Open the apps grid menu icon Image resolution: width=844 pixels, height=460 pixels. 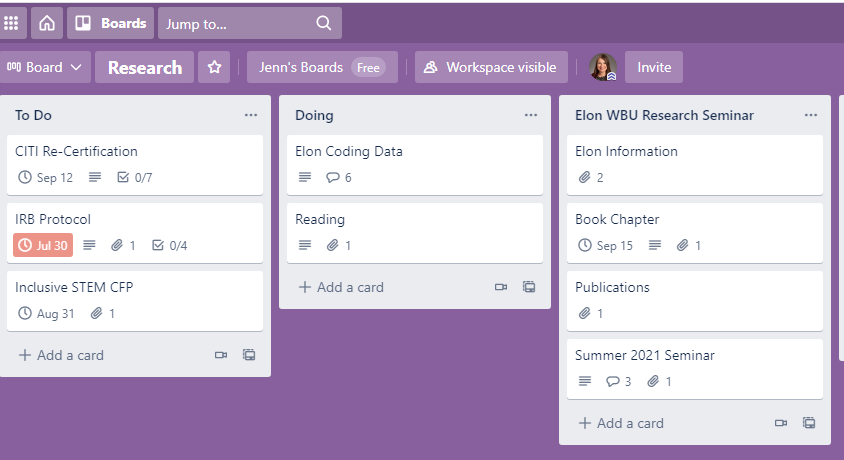coord(11,23)
